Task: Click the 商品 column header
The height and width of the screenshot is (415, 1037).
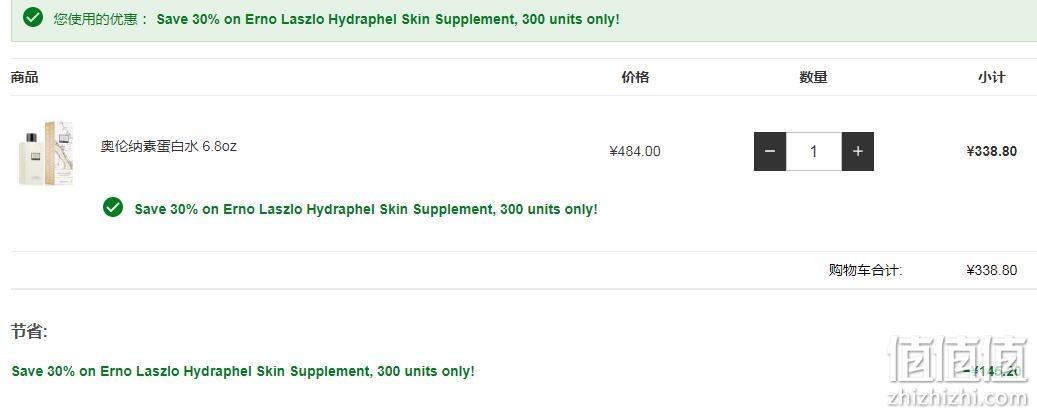Action: tap(24, 77)
